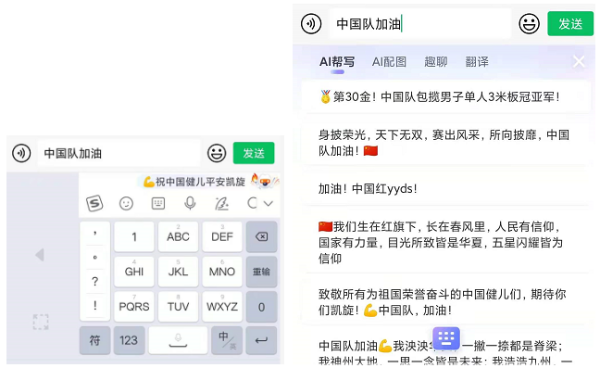This screenshot has height=368, width=600.
Task: Choose suggestion 第30金！中国队包揽男子单人3米板冠亚军
Action: tap(446, 97)
